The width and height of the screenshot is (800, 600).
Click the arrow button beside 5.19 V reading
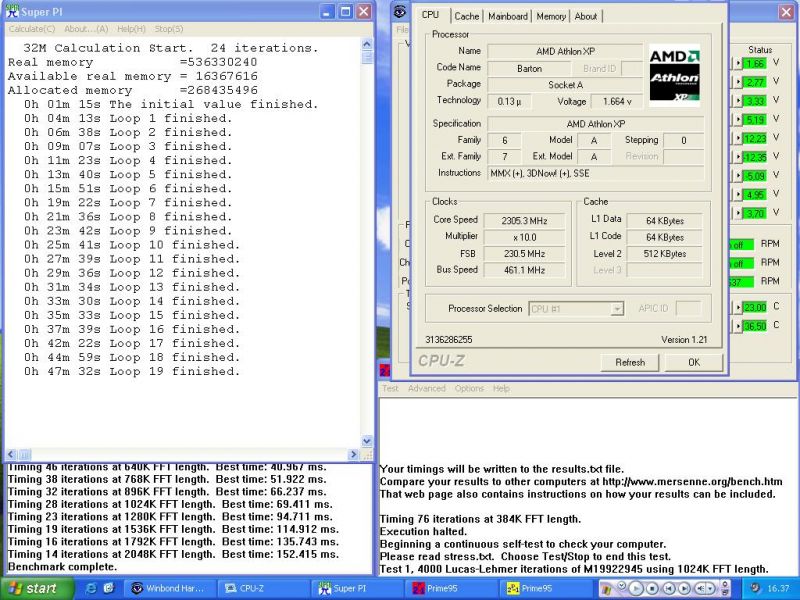click(738, 119)
